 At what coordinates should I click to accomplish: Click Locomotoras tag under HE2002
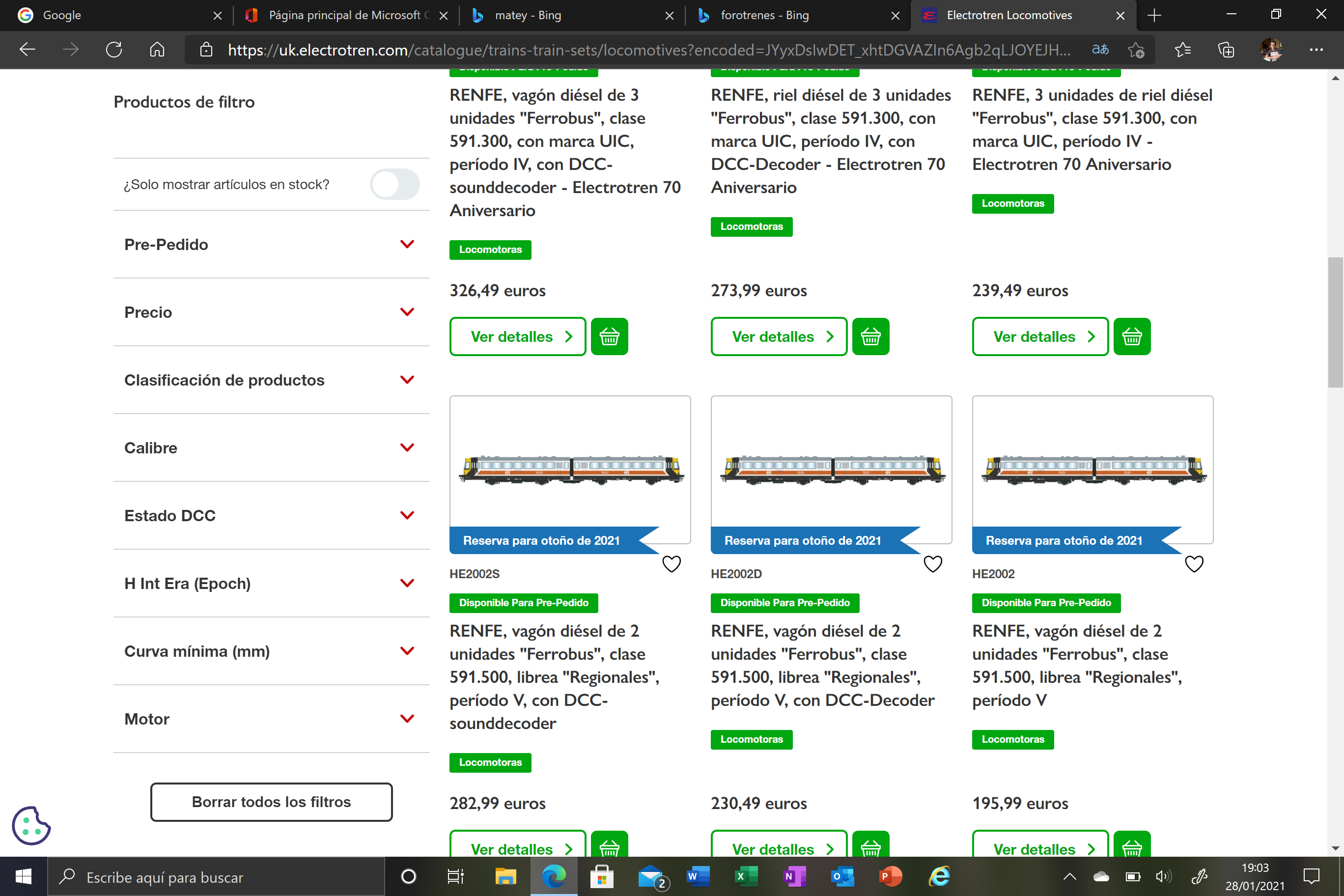coord(1012,739)
